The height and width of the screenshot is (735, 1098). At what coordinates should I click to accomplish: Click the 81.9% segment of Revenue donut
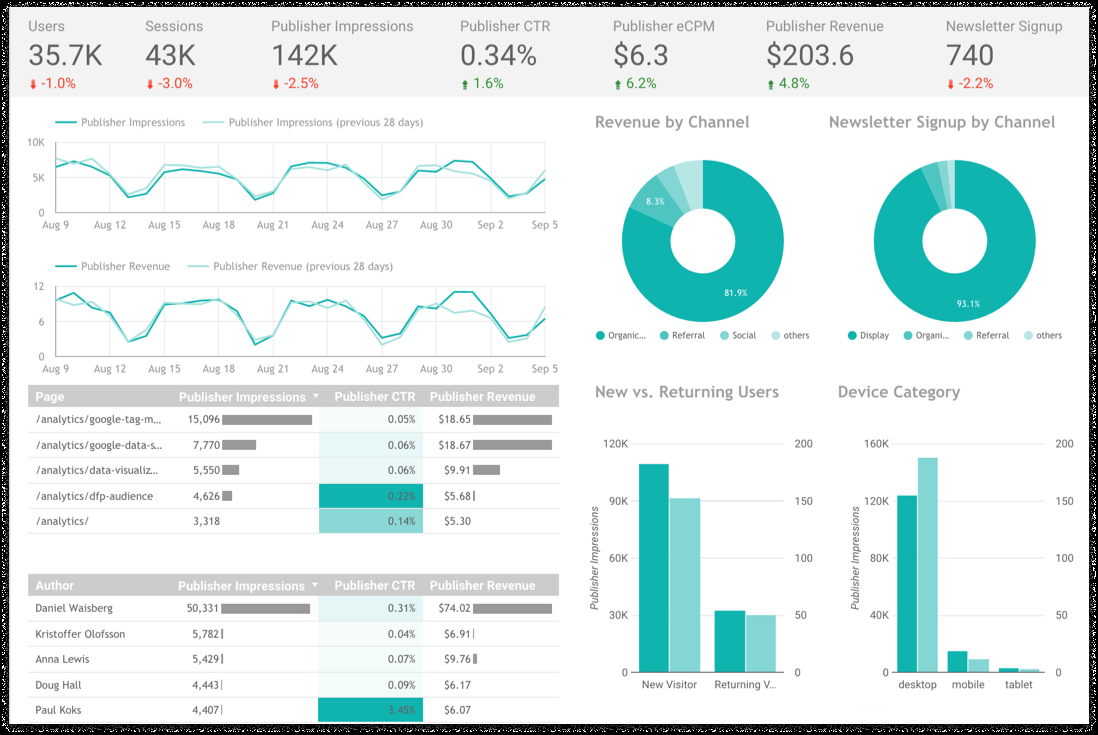click(x=735, y=293)
